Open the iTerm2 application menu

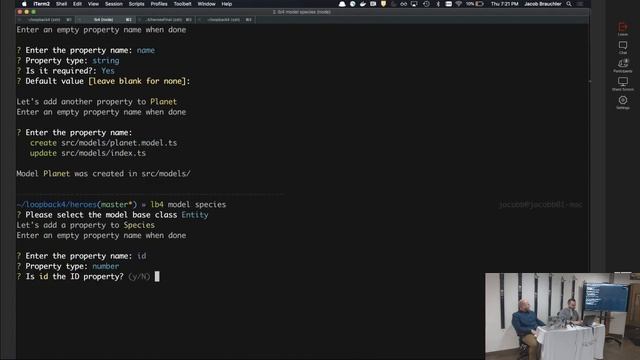[x=41, y=4]
